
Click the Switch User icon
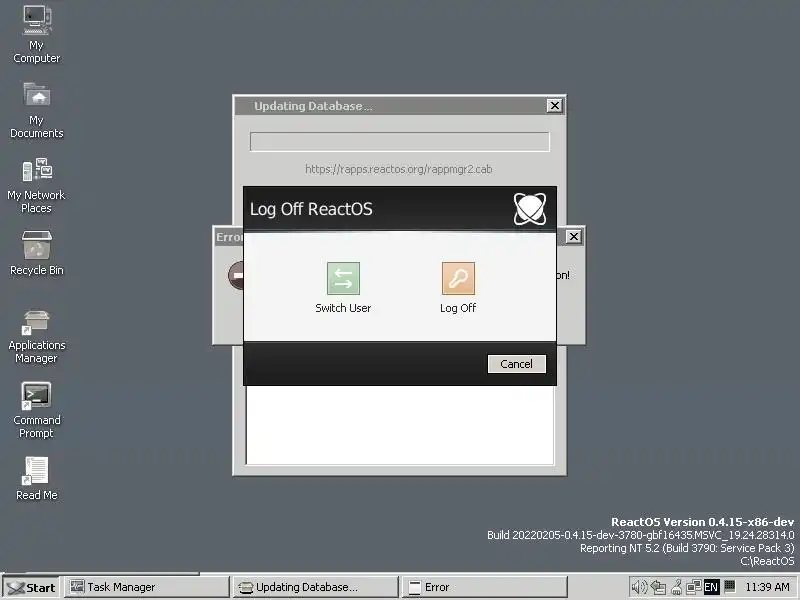pos(343,278)
